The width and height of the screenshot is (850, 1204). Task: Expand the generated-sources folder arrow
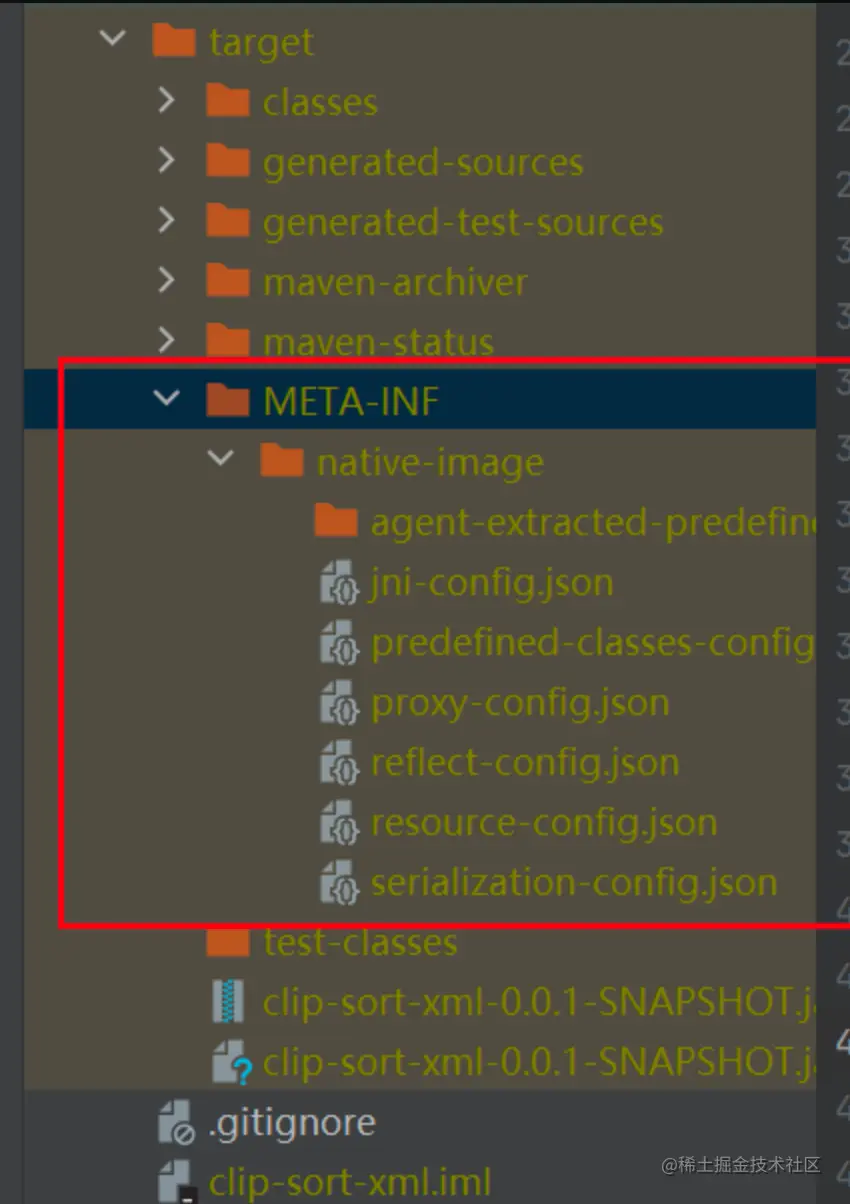(x=167, y=160)
